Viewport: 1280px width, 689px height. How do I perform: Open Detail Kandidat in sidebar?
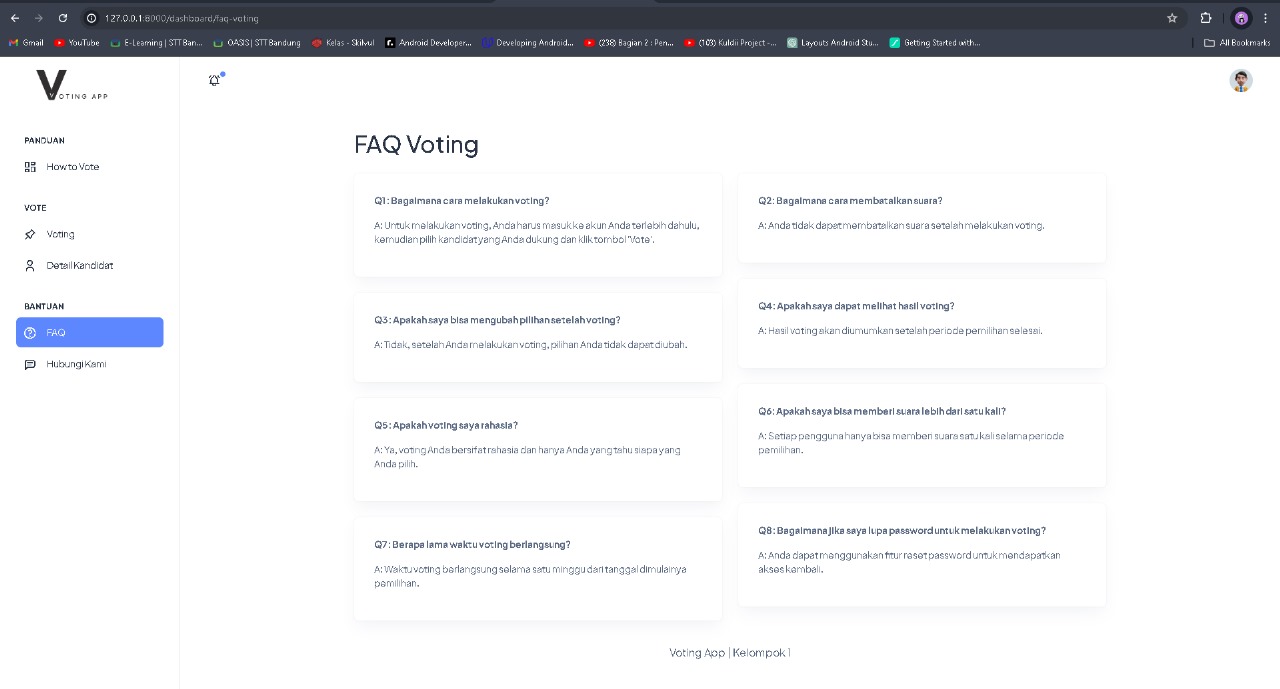click(x=79, y=266)
